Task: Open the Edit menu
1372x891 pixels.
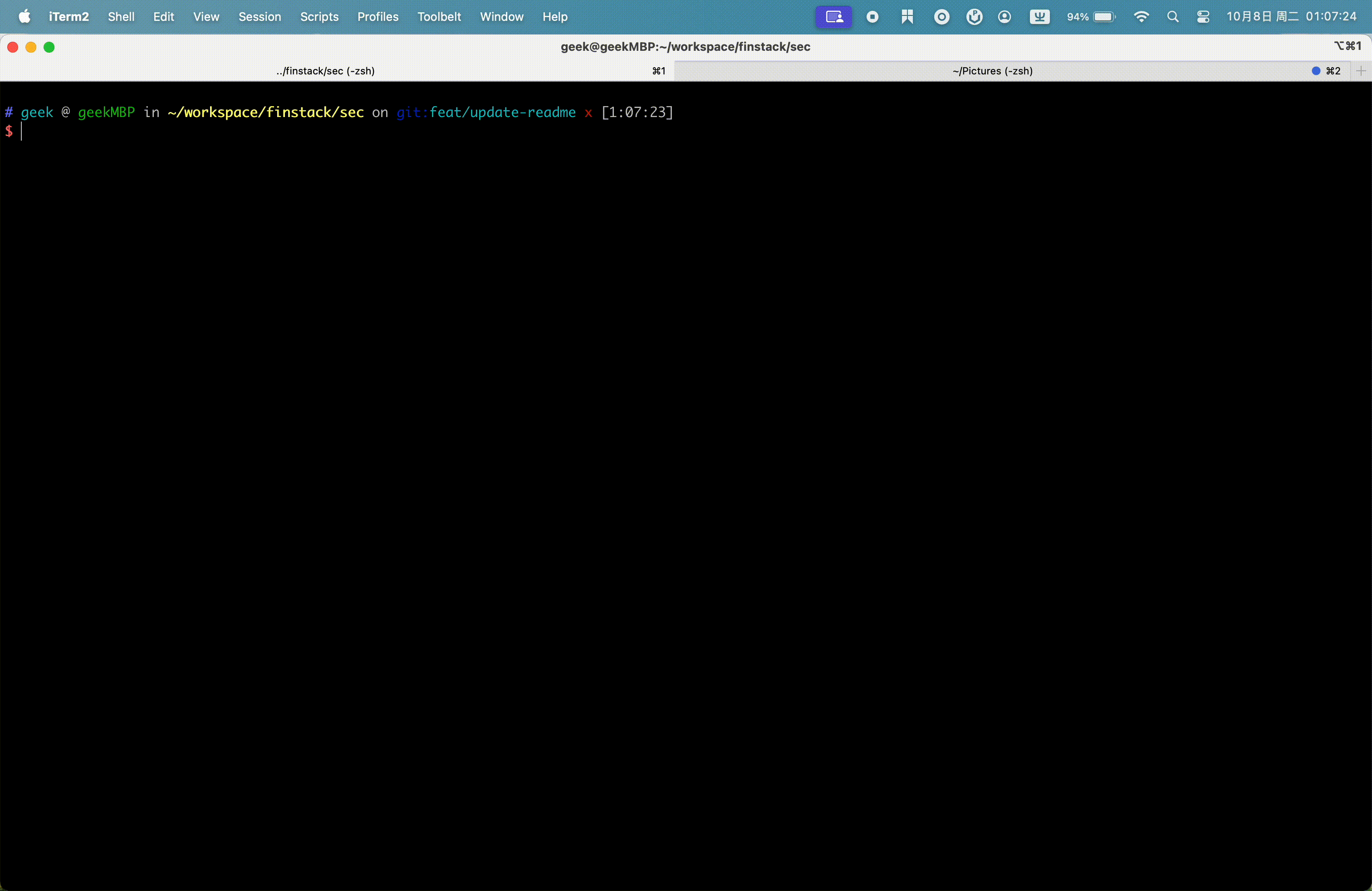Action: (164, 17)
